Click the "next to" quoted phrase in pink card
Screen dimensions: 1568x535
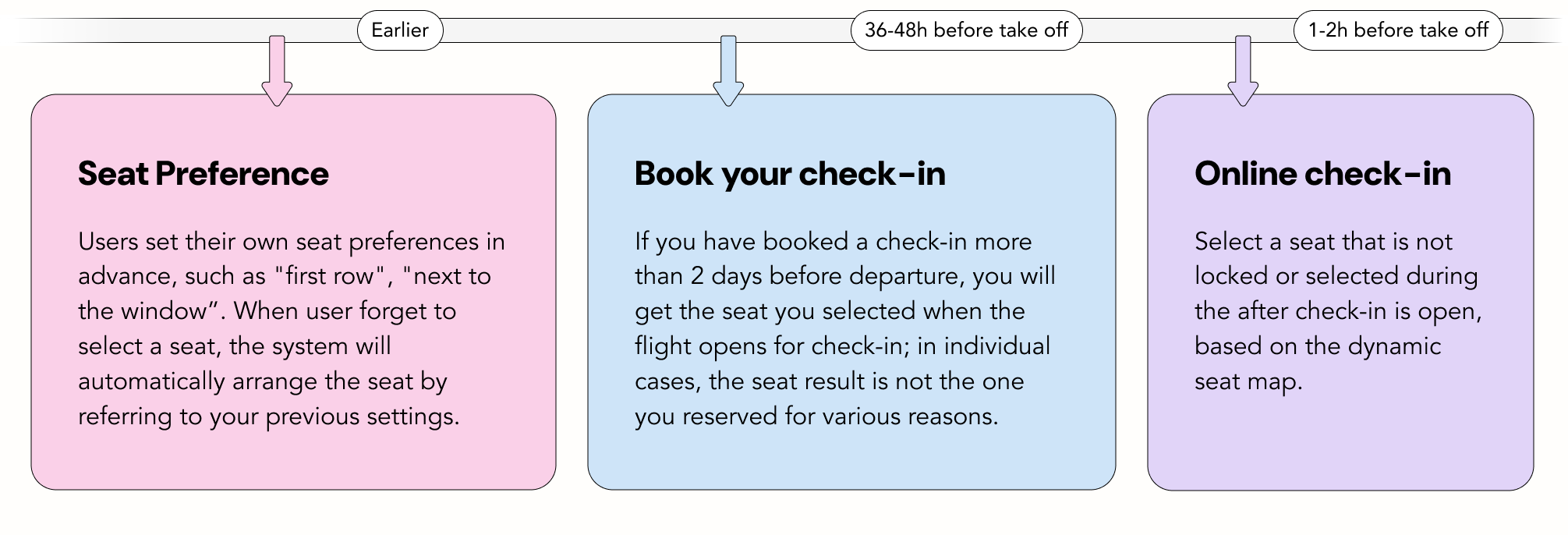(447, 277)
